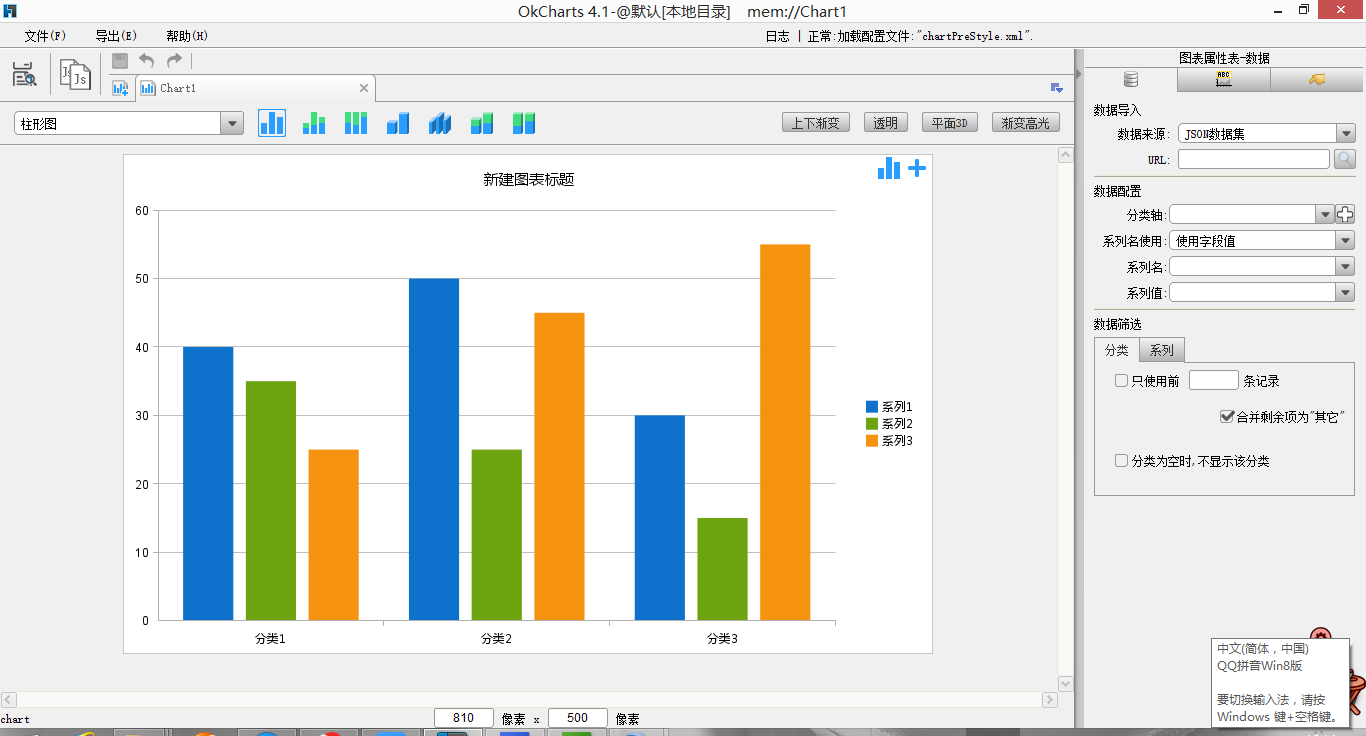Close the Chart1 tab

364,88
